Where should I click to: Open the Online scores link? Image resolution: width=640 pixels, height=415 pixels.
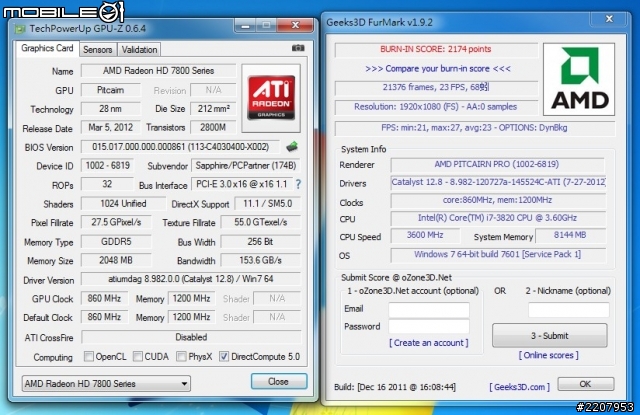[548, 355]
